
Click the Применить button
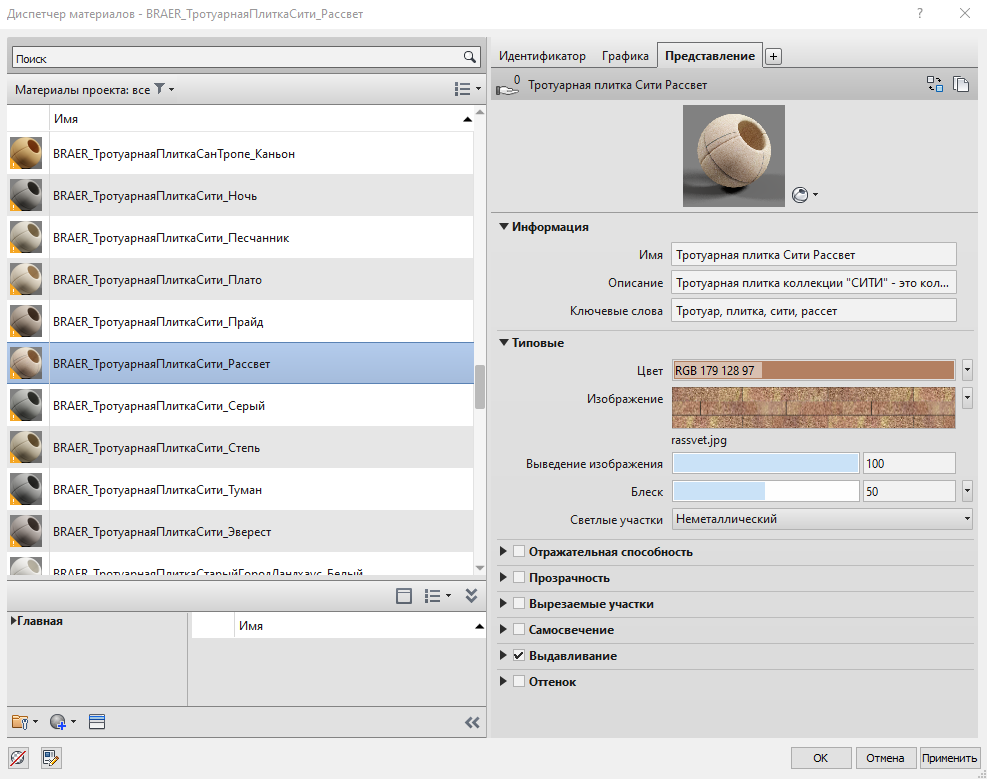point(949,758)
